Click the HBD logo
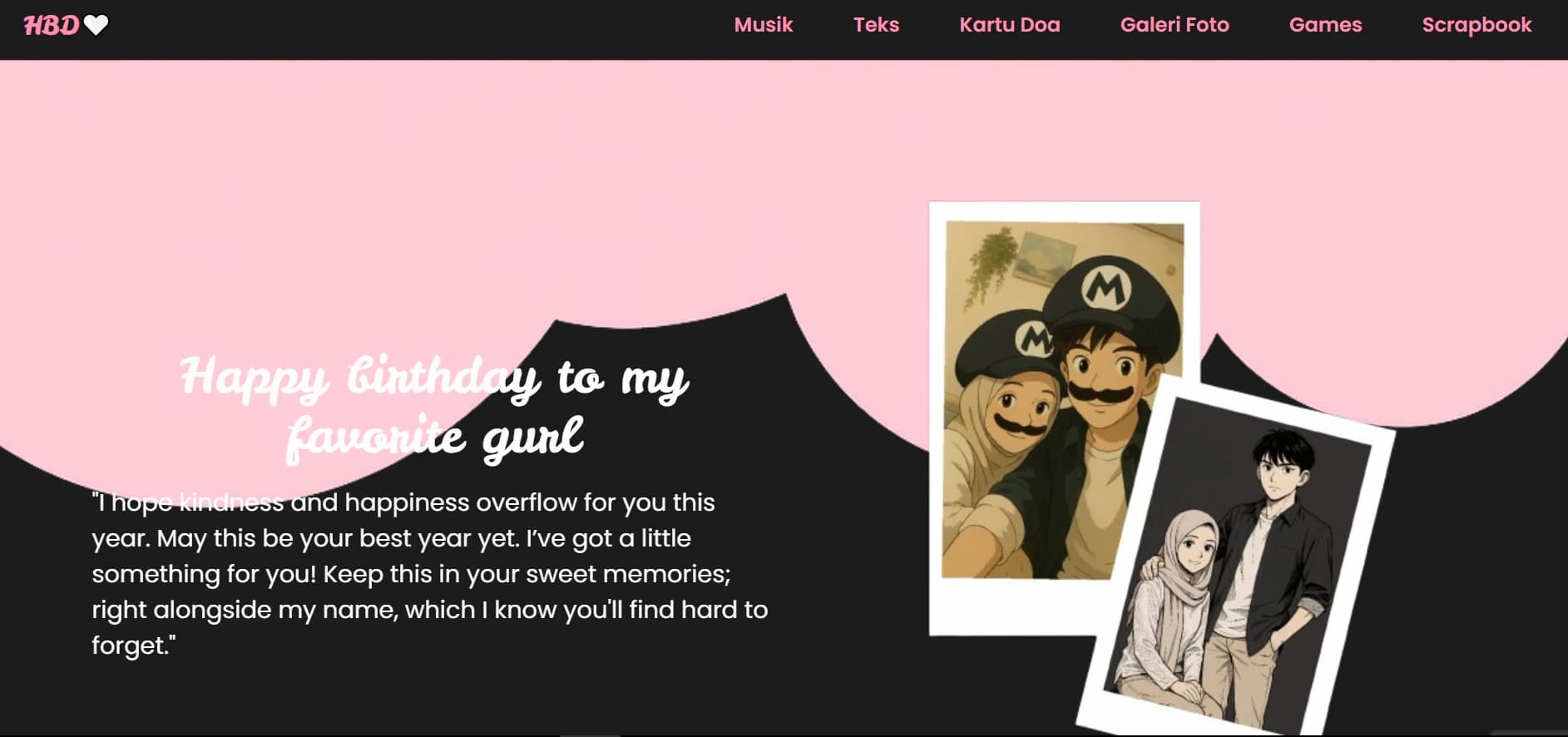Screen dimensions: 1568x737 52,26
